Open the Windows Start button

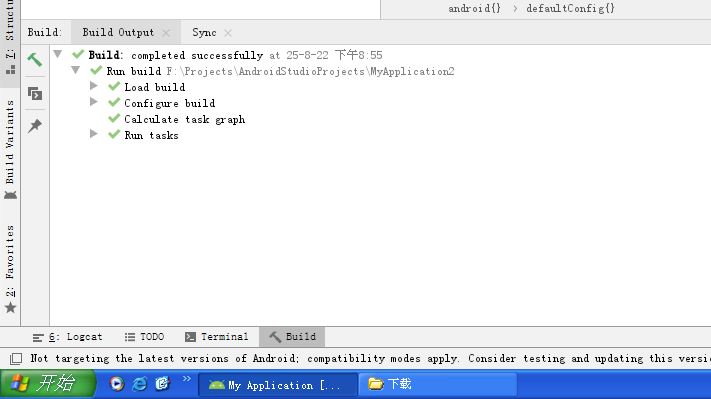point(48,384)
